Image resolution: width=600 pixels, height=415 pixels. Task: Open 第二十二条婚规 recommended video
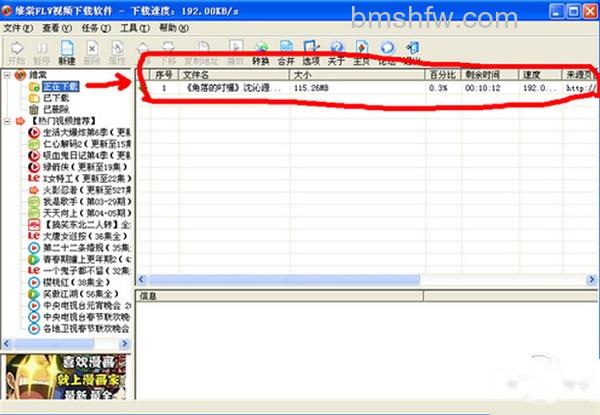87,248
